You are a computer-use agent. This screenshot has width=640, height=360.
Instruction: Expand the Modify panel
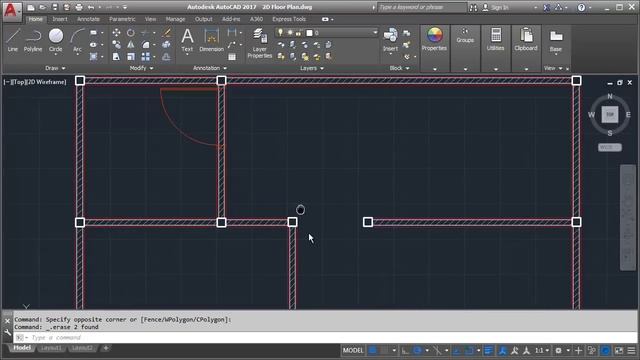click(x=141, y=68)
